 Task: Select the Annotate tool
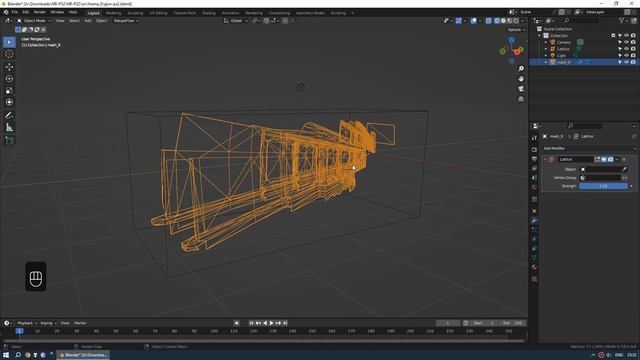pyautogui.click(x=9, y=116)
